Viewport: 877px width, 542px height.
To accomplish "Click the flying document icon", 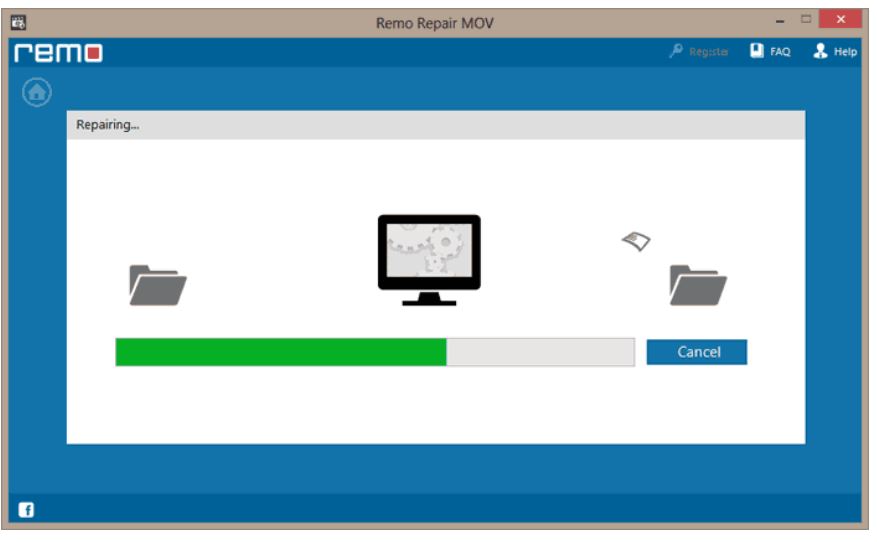I will (x=636, y=240).
